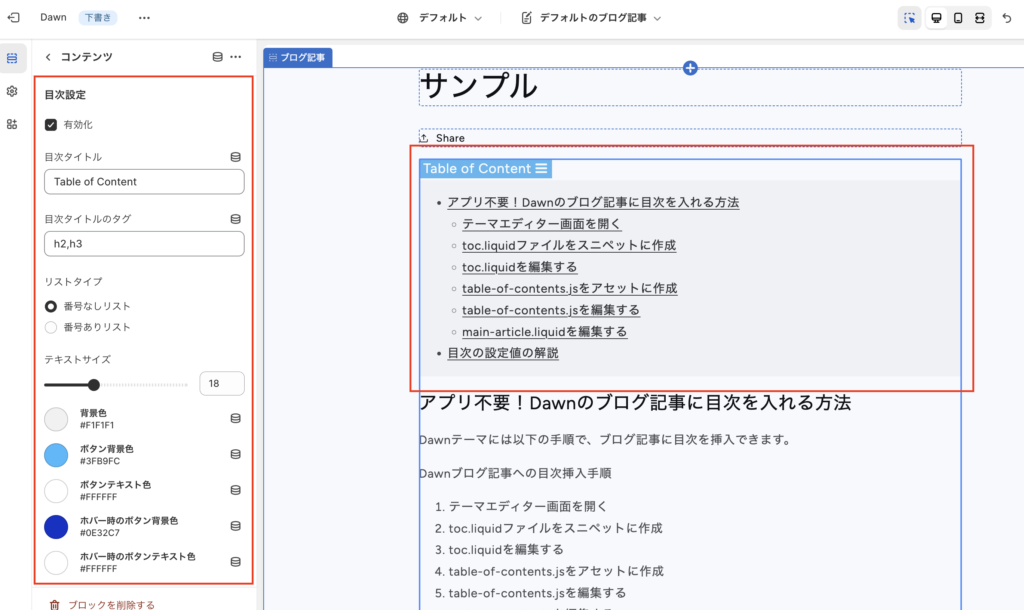Image resolution: width=1024 pixels, height=610 pixels.
Task: Click the 下書き draft badge
Action: coord(98,18)
